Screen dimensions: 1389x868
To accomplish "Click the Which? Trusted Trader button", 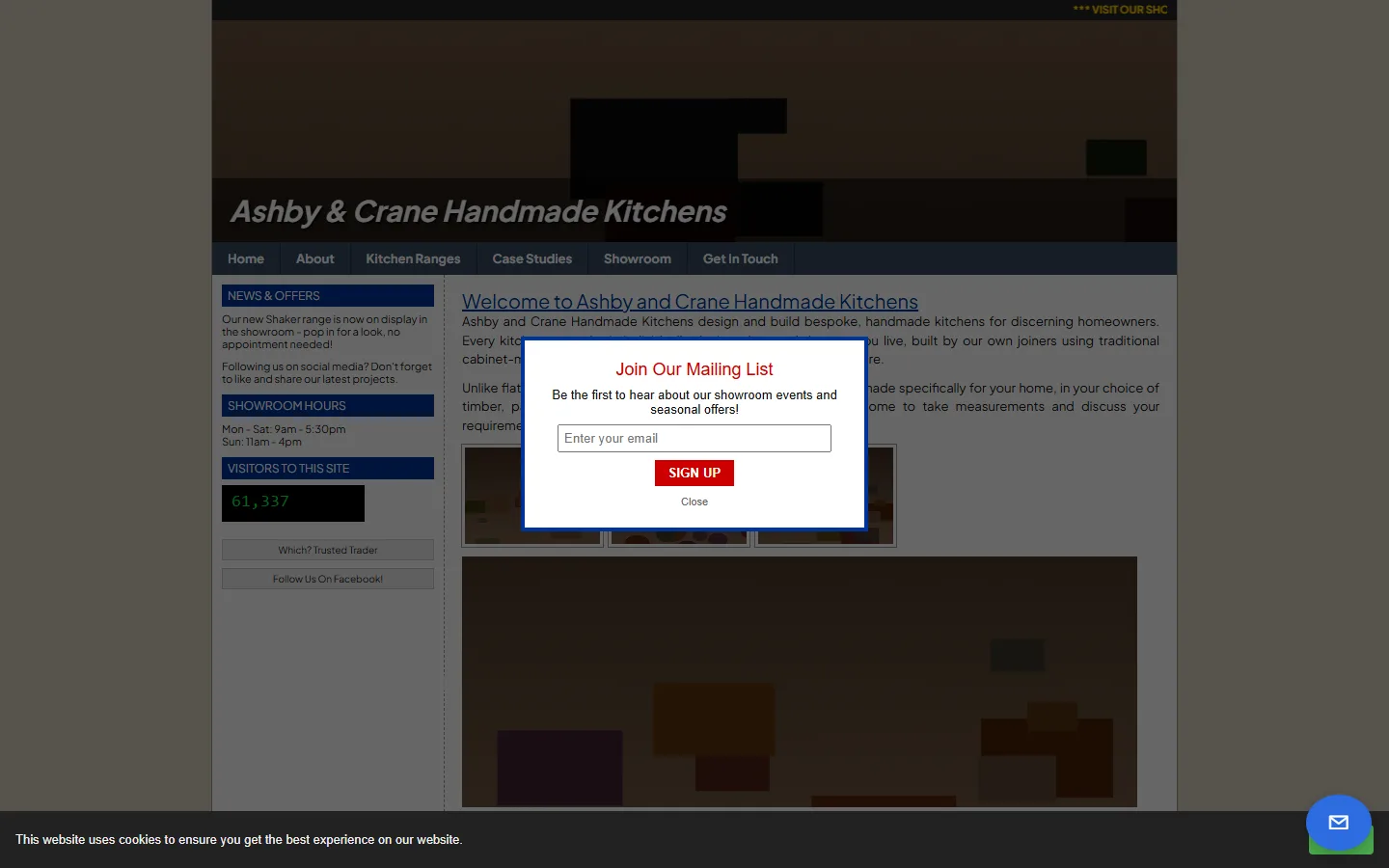I will 328,550.
